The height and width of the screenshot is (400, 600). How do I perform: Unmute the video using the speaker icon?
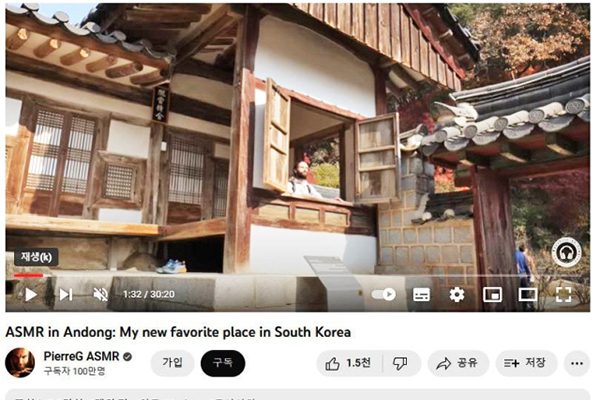click(x=101, y=294)
